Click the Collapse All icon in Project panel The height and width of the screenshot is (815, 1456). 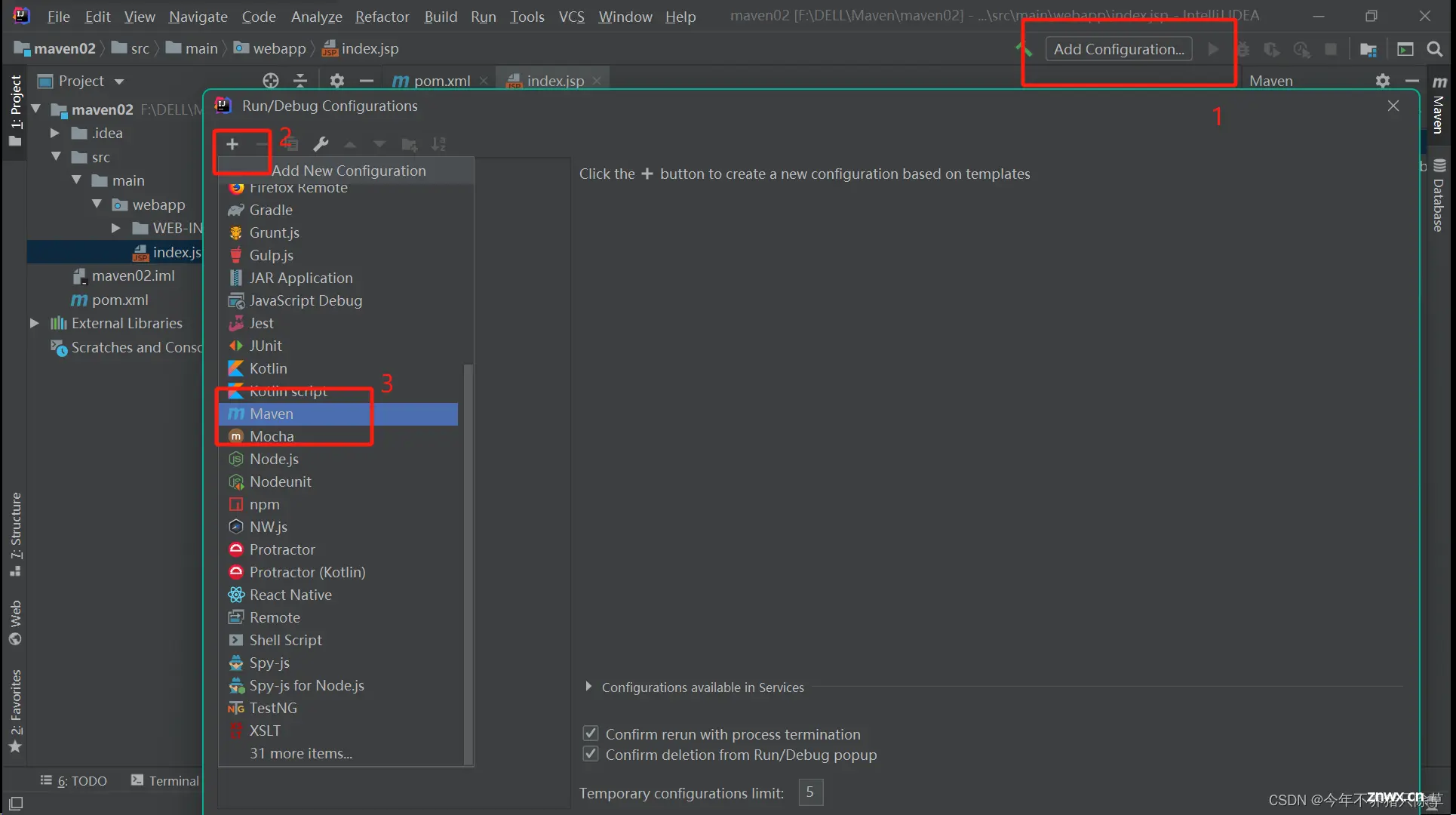point(300,81)
